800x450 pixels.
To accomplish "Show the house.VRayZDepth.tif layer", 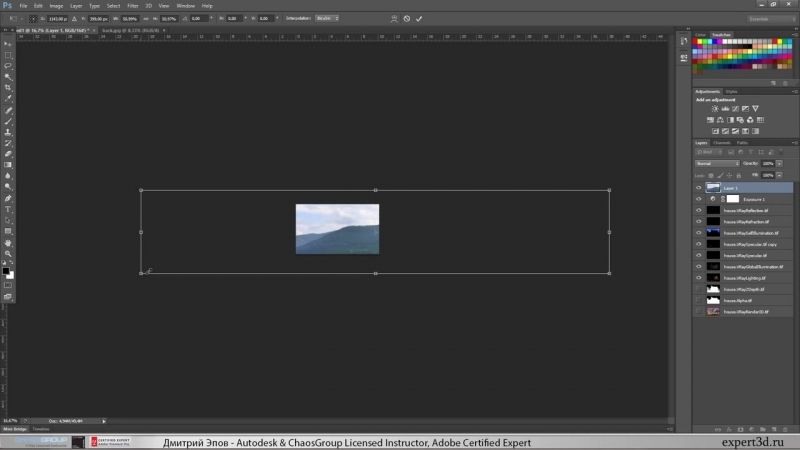I will [x=698, y=289].
